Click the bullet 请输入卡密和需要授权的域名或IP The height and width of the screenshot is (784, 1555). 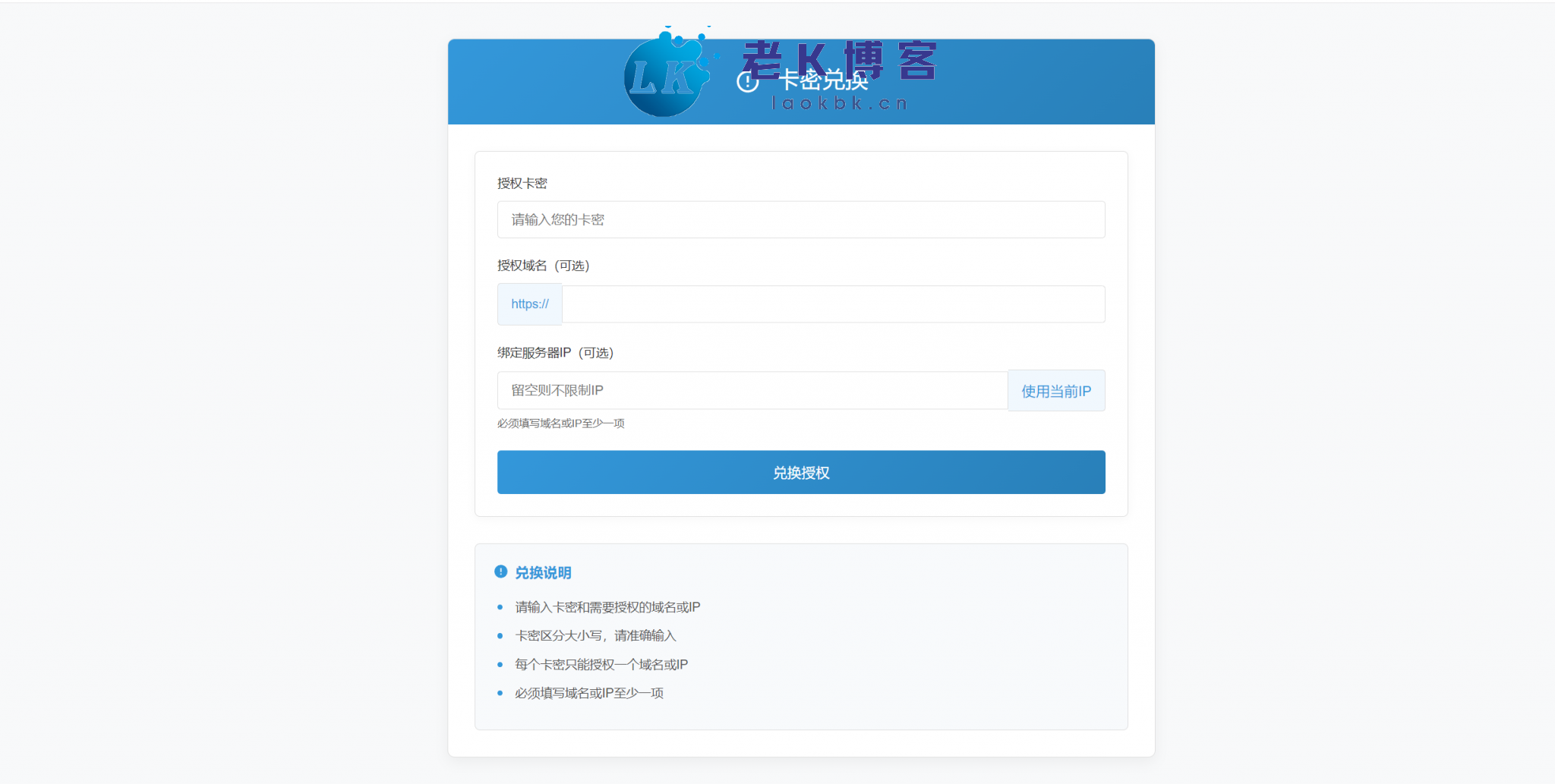[x=607, y=606]
